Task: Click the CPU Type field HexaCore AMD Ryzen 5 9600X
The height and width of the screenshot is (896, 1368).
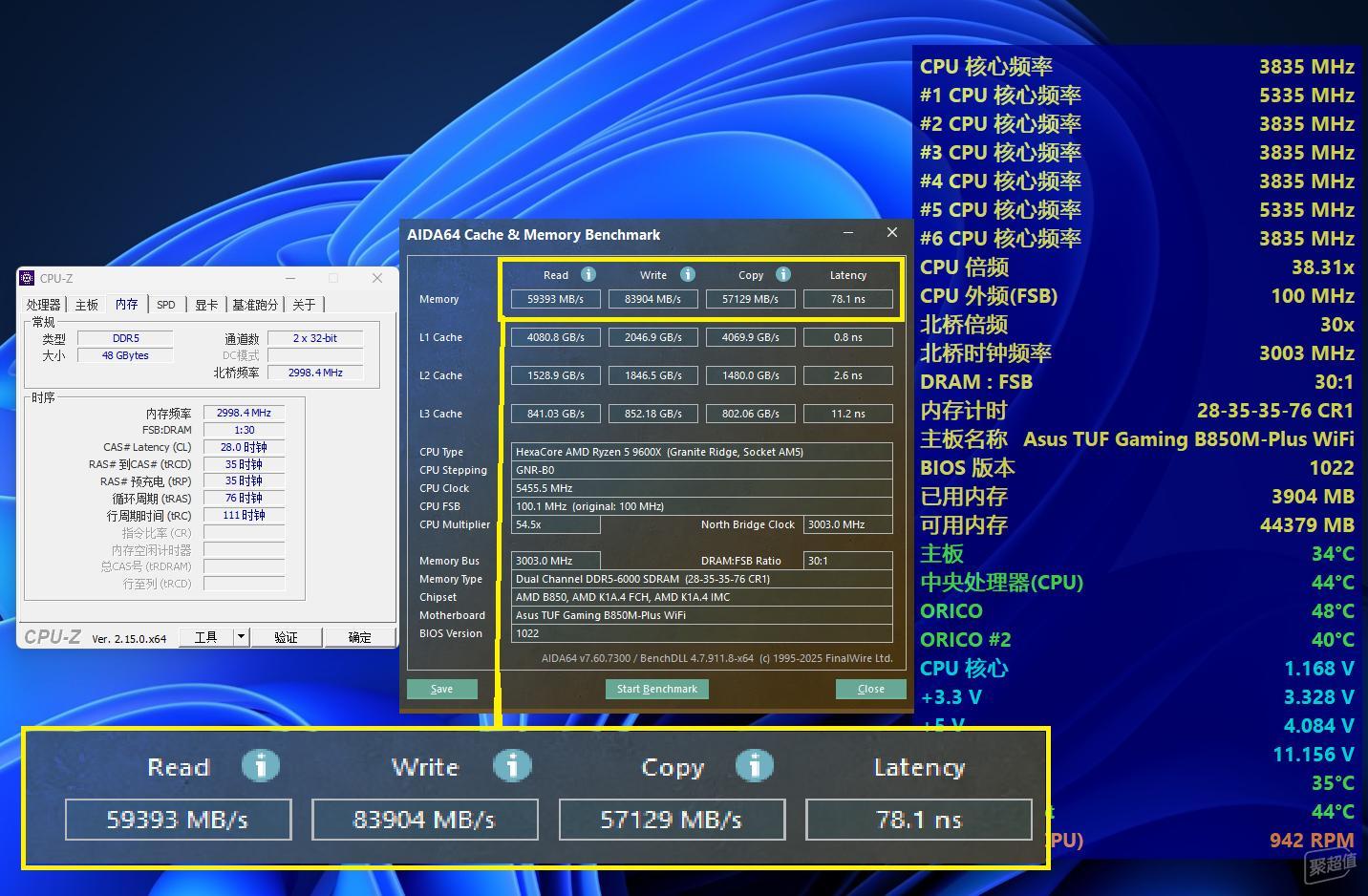Action: coord(702,452)
